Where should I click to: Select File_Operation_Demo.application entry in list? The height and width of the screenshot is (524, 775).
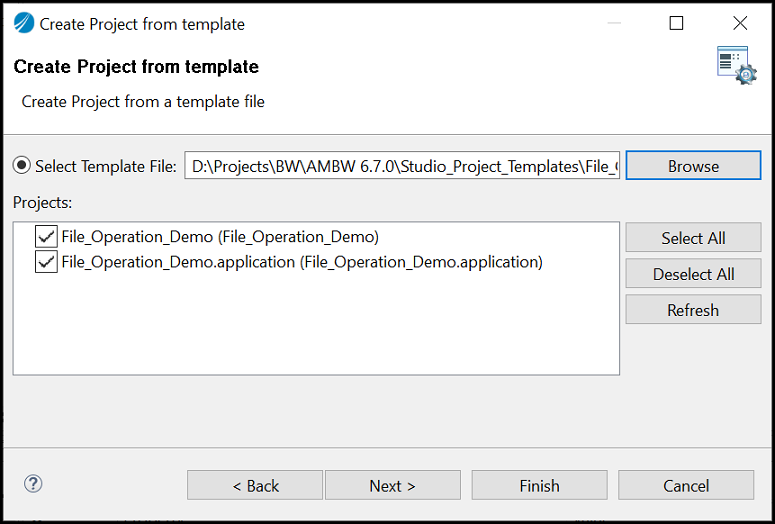302,262
